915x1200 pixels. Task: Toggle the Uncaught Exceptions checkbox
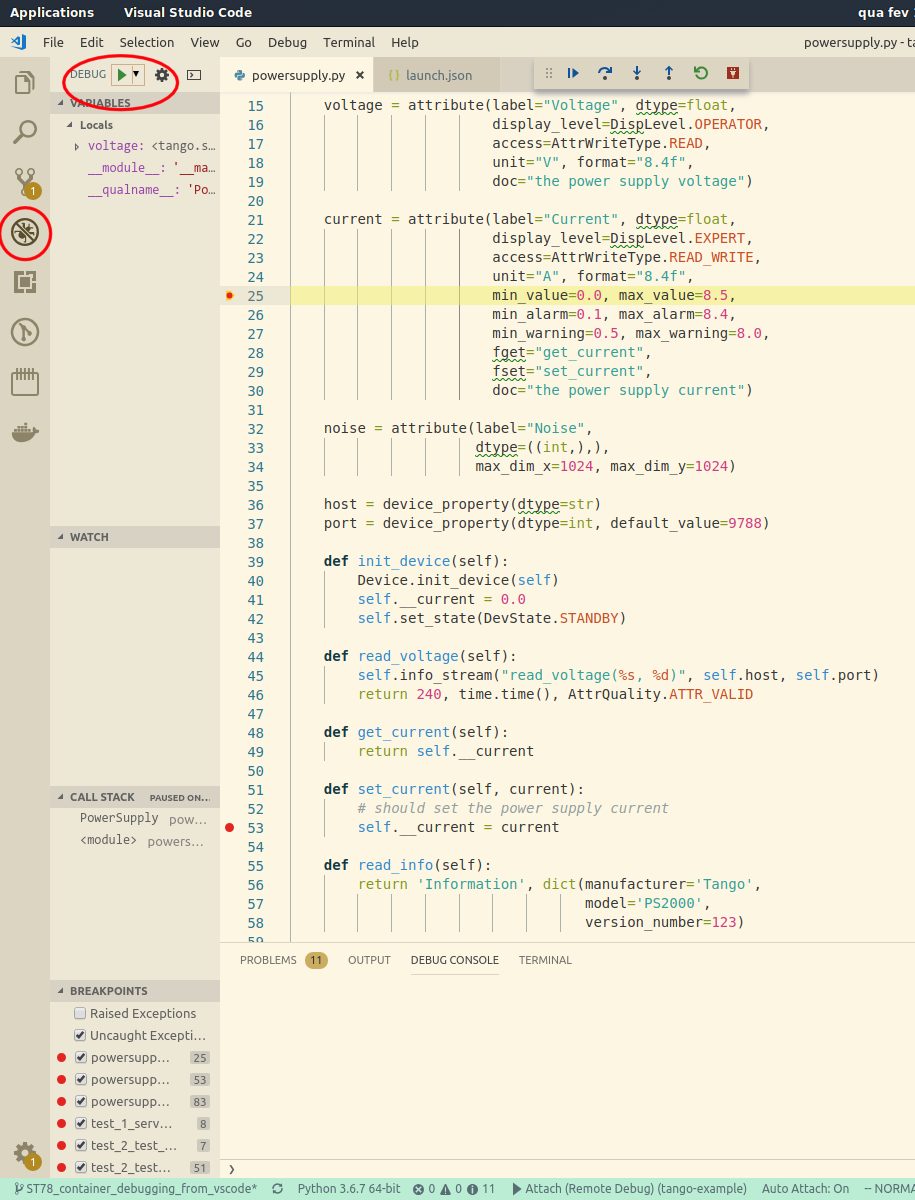(80, 1035)
